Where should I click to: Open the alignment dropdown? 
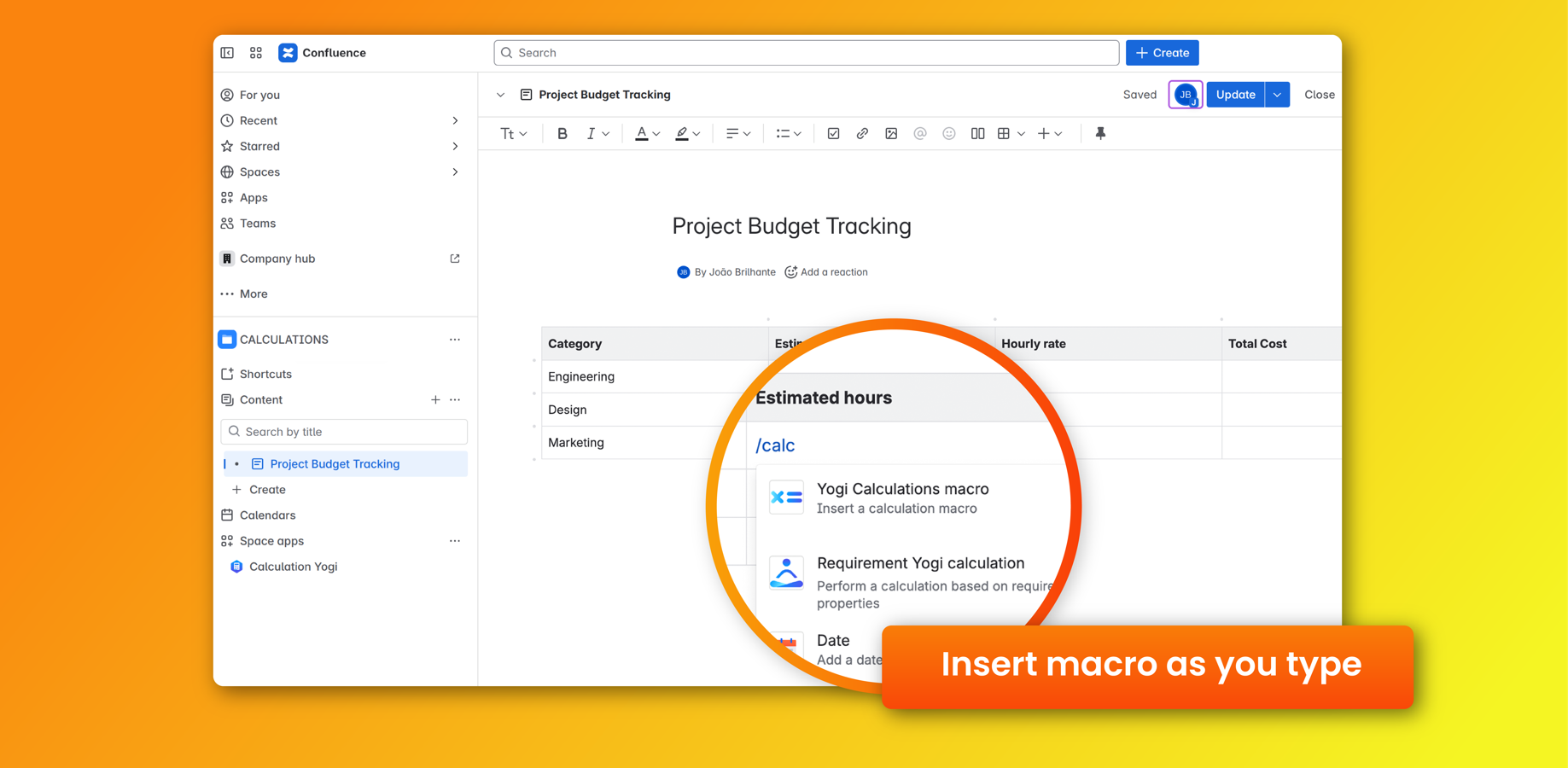(738, 134)
